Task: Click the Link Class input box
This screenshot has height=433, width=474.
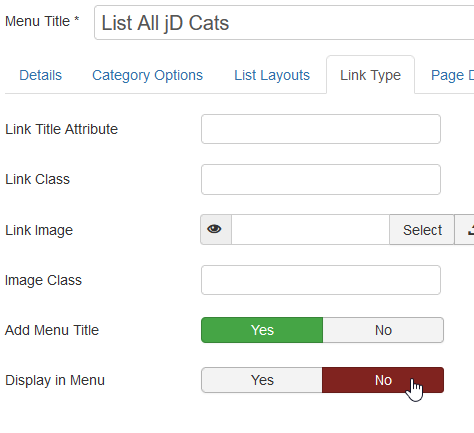Action: tap(321, 179)
